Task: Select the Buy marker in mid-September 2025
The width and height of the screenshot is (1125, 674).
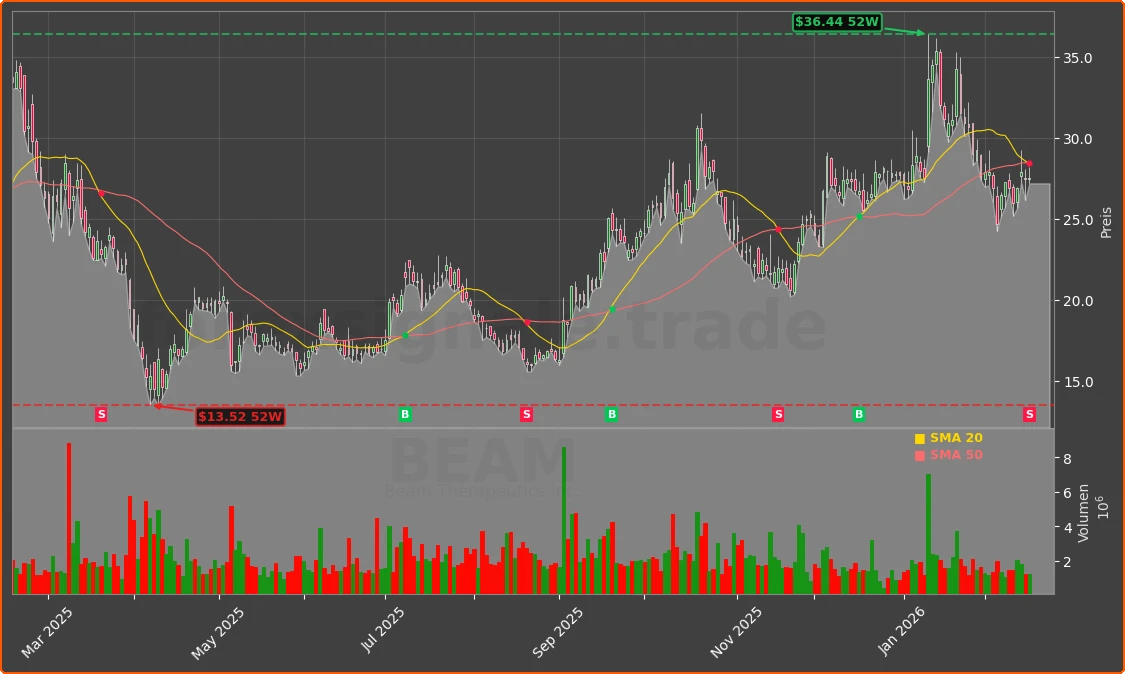Action: coord(612,414)
